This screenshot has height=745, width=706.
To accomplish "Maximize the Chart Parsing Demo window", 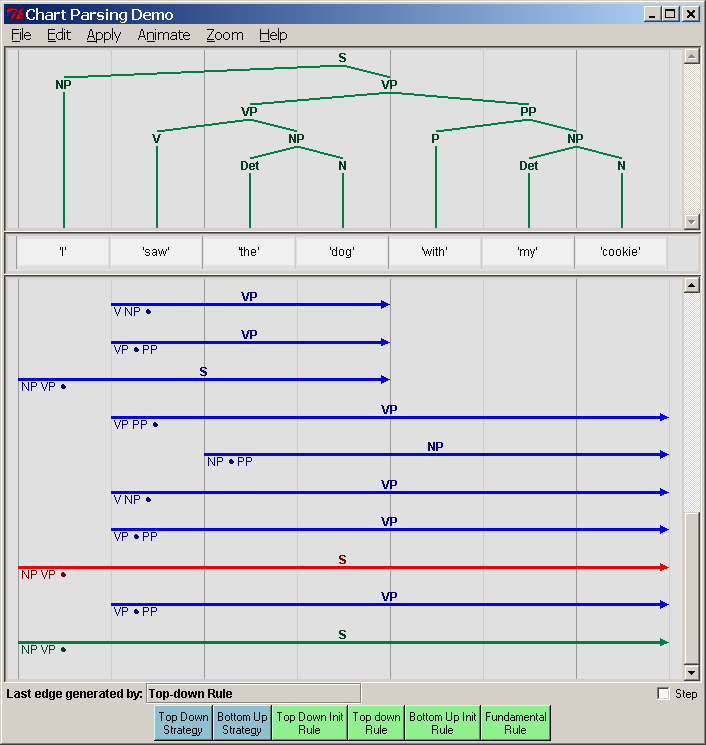I will 670,14.
